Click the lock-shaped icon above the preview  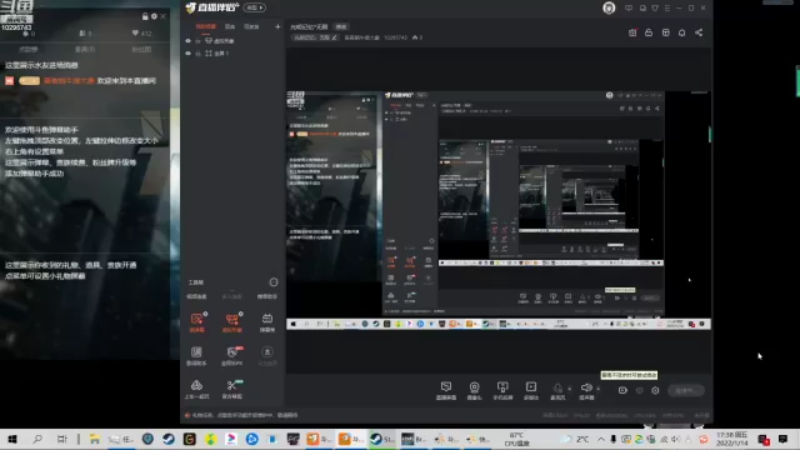click(649, 33)
